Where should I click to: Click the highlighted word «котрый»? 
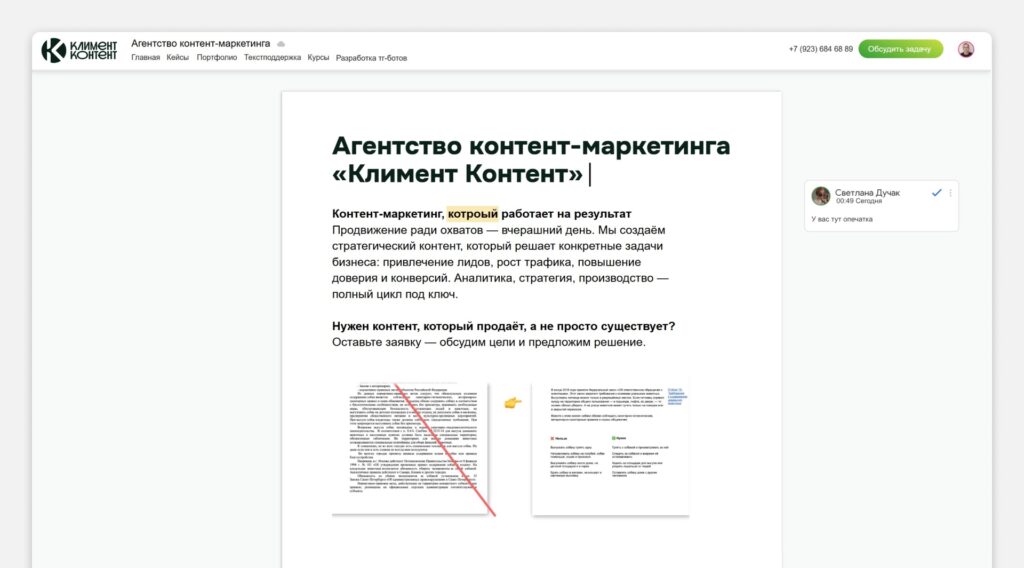coord(472,214)
